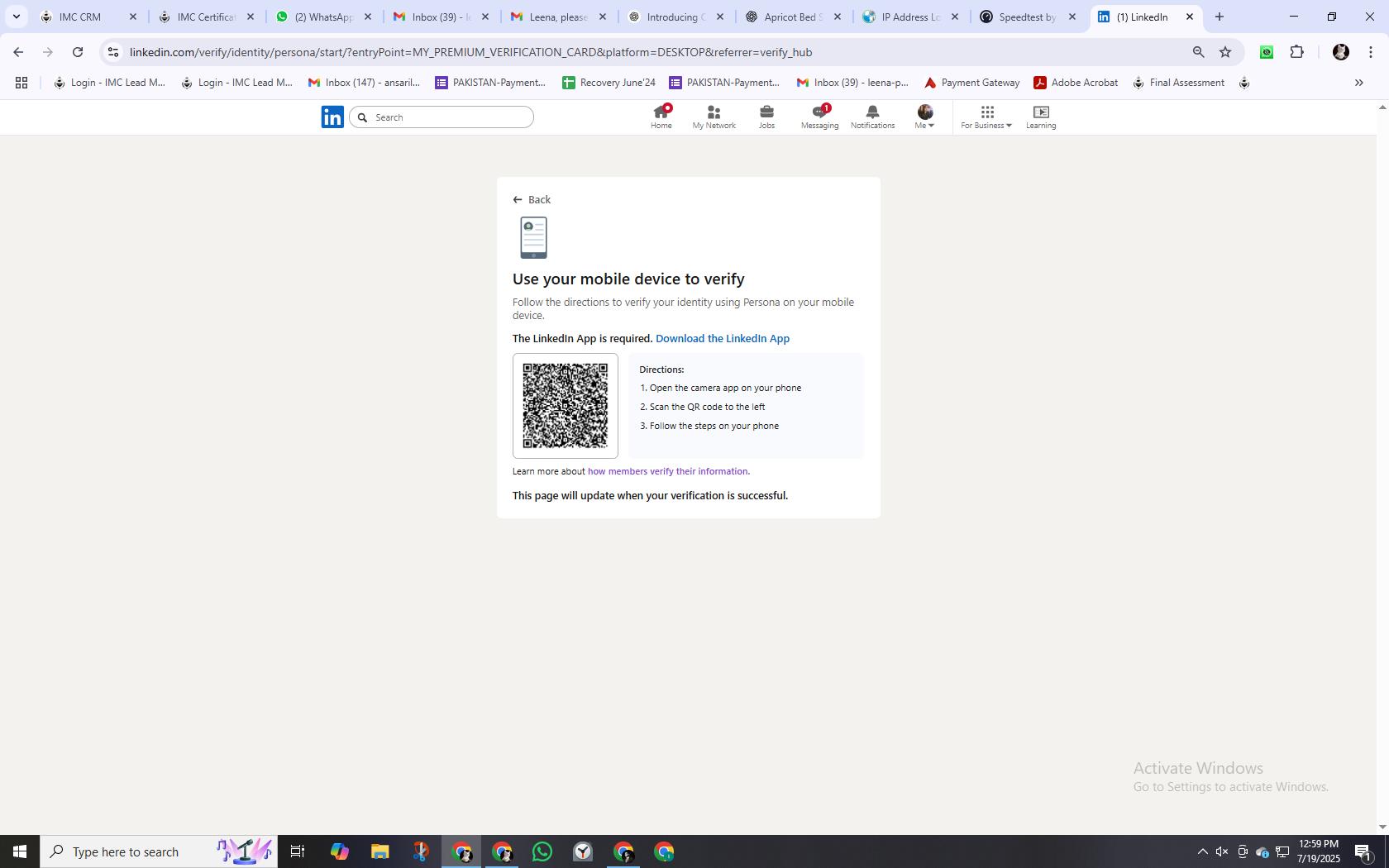The image size is (1389, 868).
Task: Open how members verify their information link
Action: click(668, 471)
